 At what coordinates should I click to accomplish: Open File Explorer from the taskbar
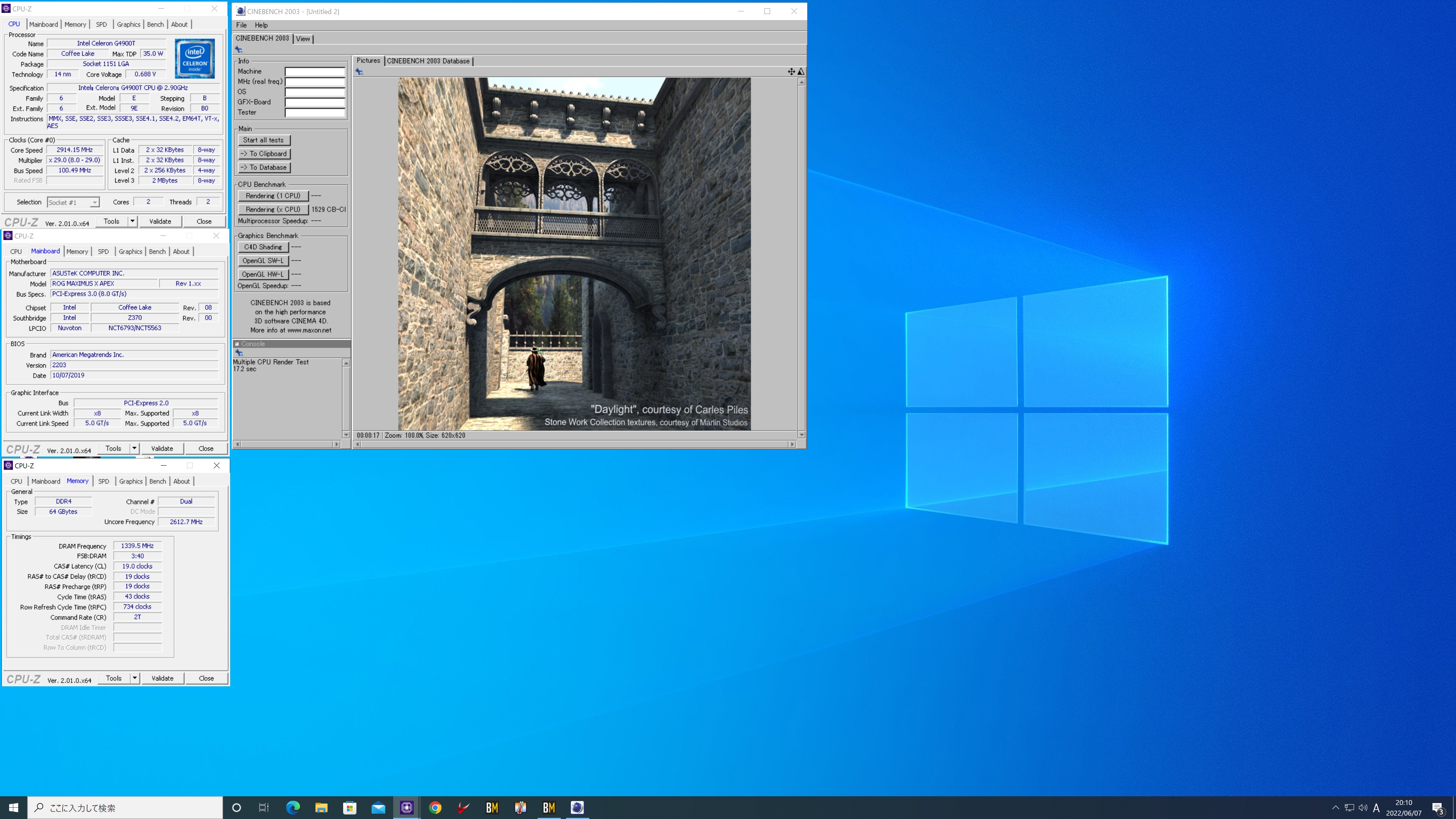[x=321, y=808]
